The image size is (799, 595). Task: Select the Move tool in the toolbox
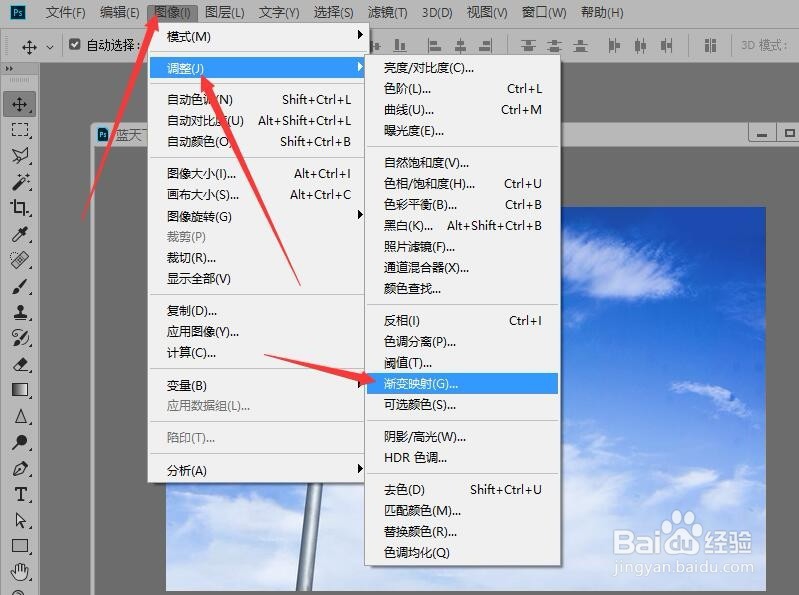pyautogui.click(x=19, y=104)
